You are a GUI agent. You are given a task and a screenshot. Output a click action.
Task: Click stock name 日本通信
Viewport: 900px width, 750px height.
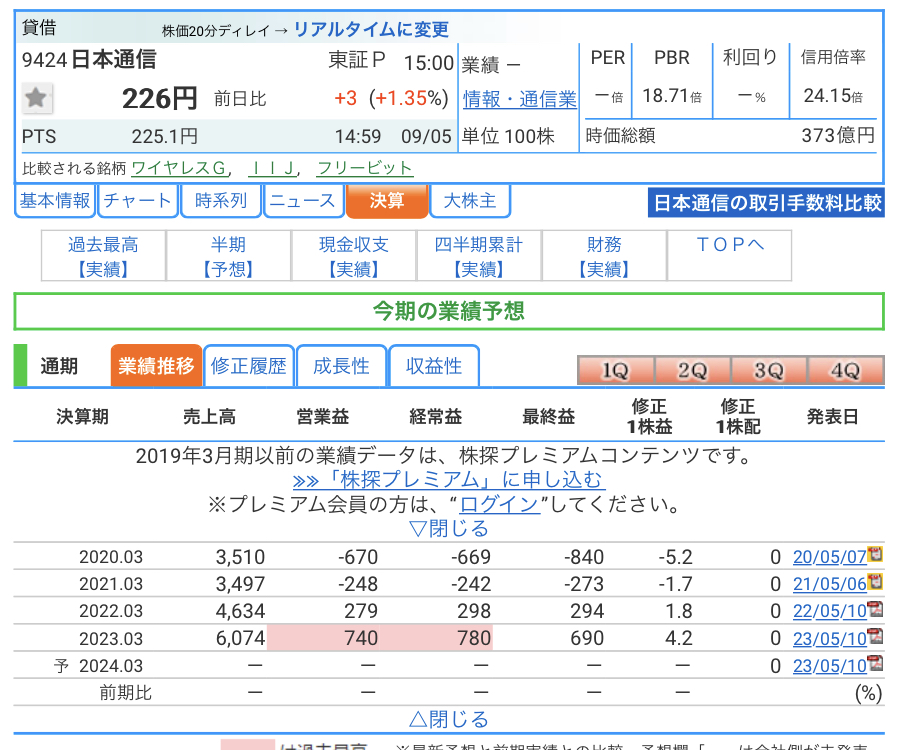tap(114, 59)
